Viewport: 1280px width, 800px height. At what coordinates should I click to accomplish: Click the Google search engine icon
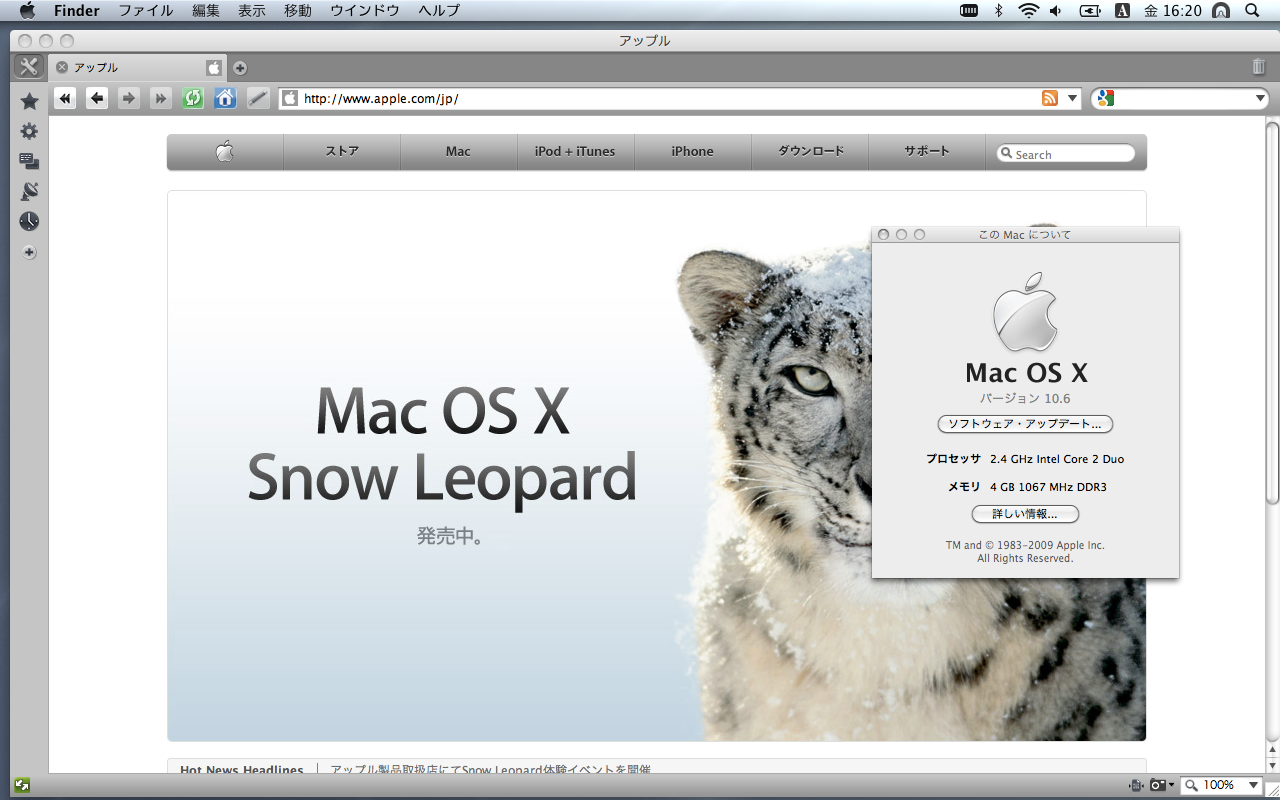[x=1105, y=98]
